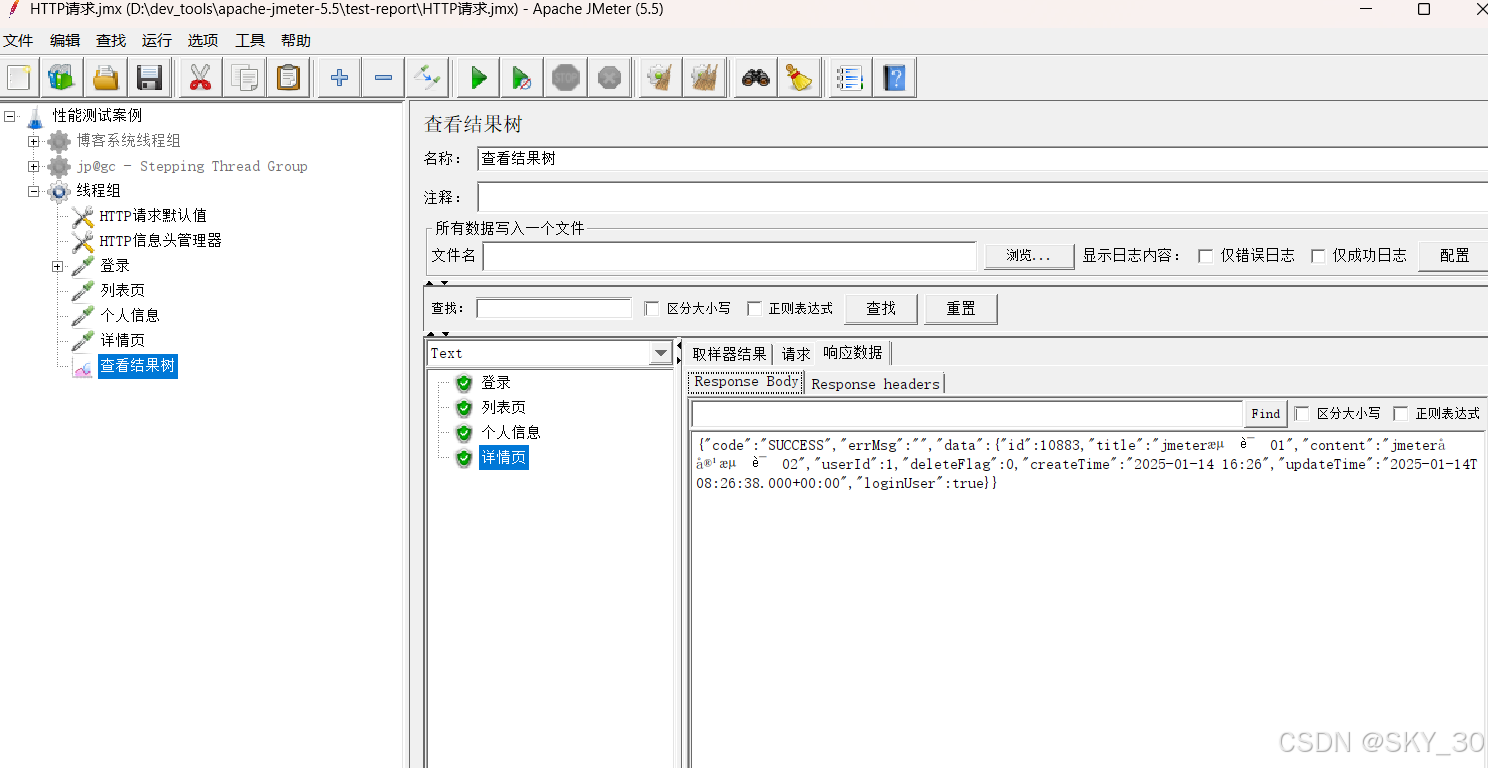Collapse the 性能测试案例 root node
The image size is (1488, 768).
[10, 116]
